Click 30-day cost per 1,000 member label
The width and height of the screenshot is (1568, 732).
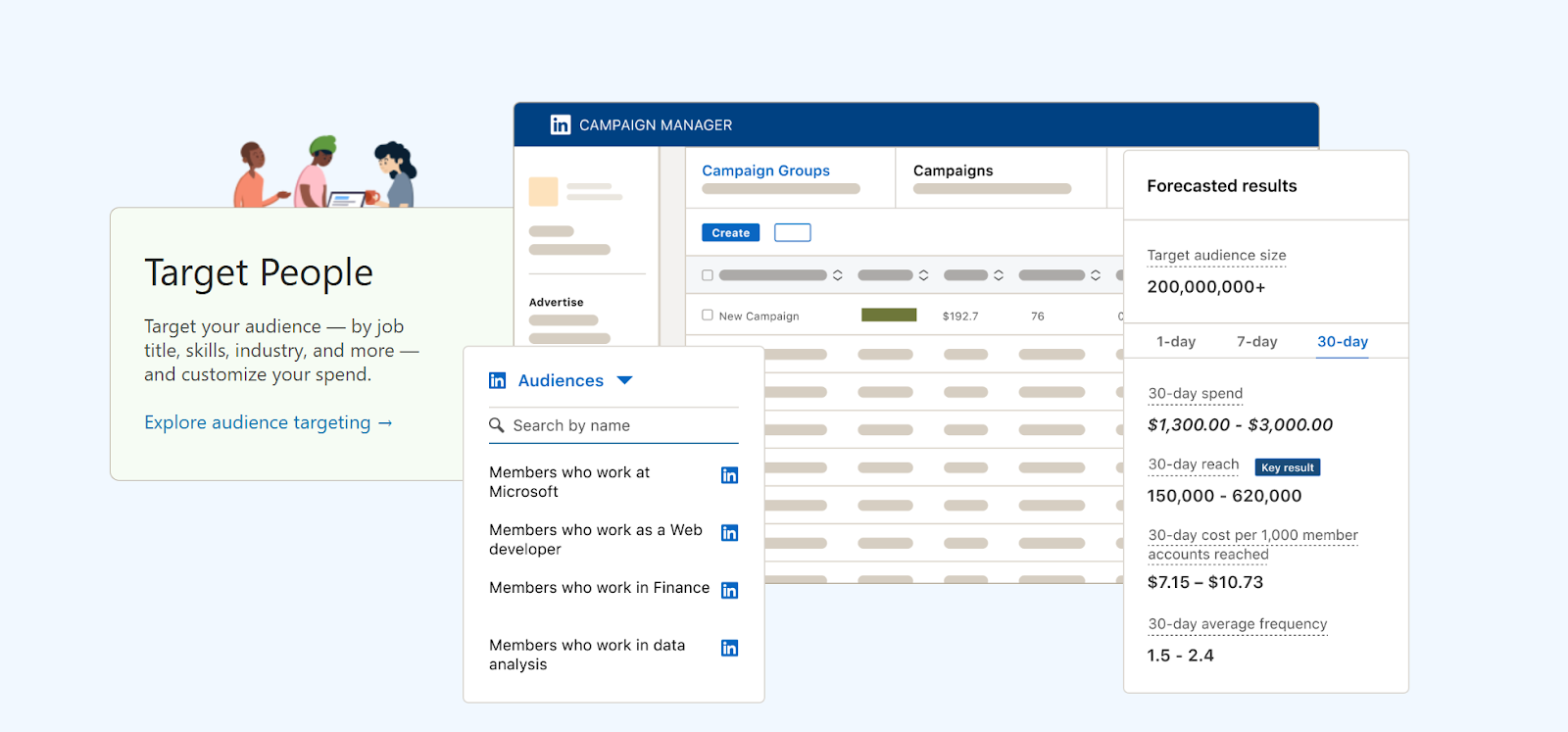click(1252, 545)
